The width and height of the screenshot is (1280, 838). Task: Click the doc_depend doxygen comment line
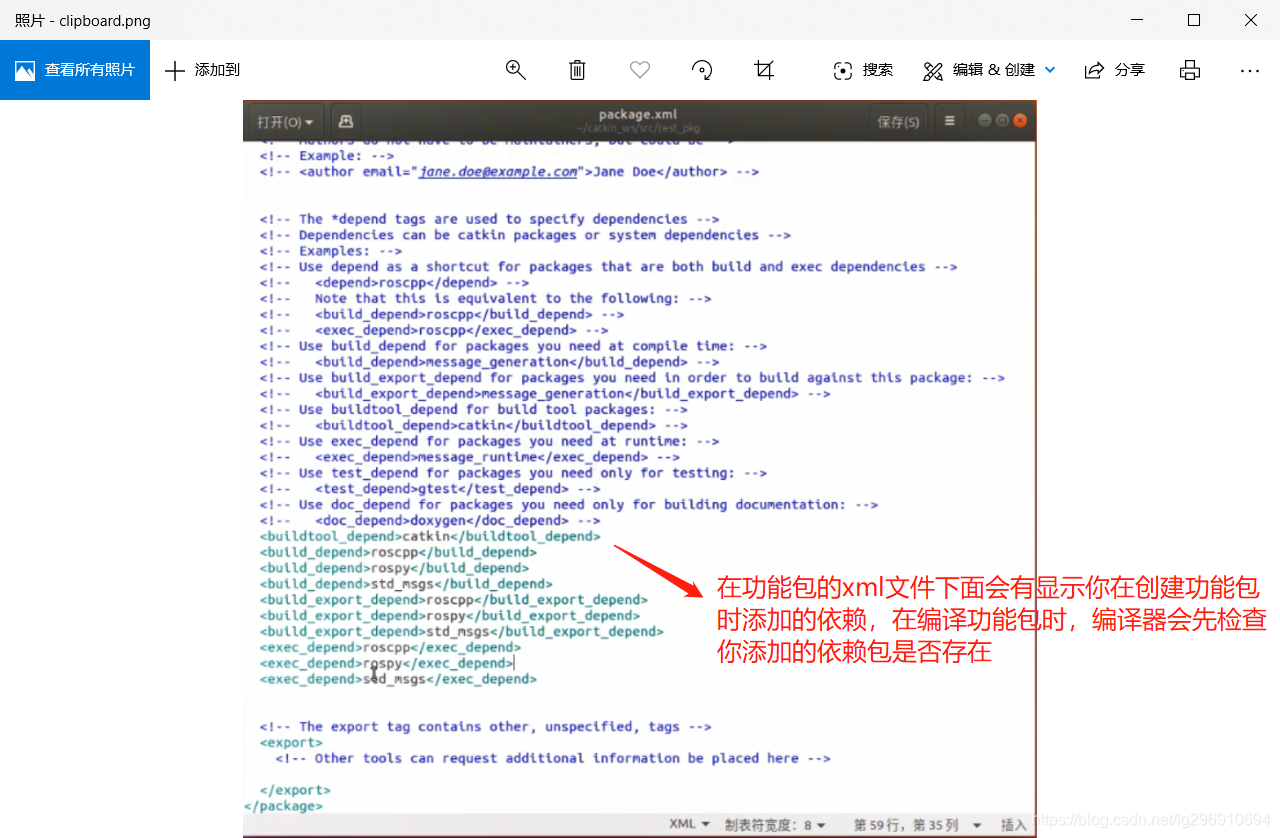pos(430,520)
